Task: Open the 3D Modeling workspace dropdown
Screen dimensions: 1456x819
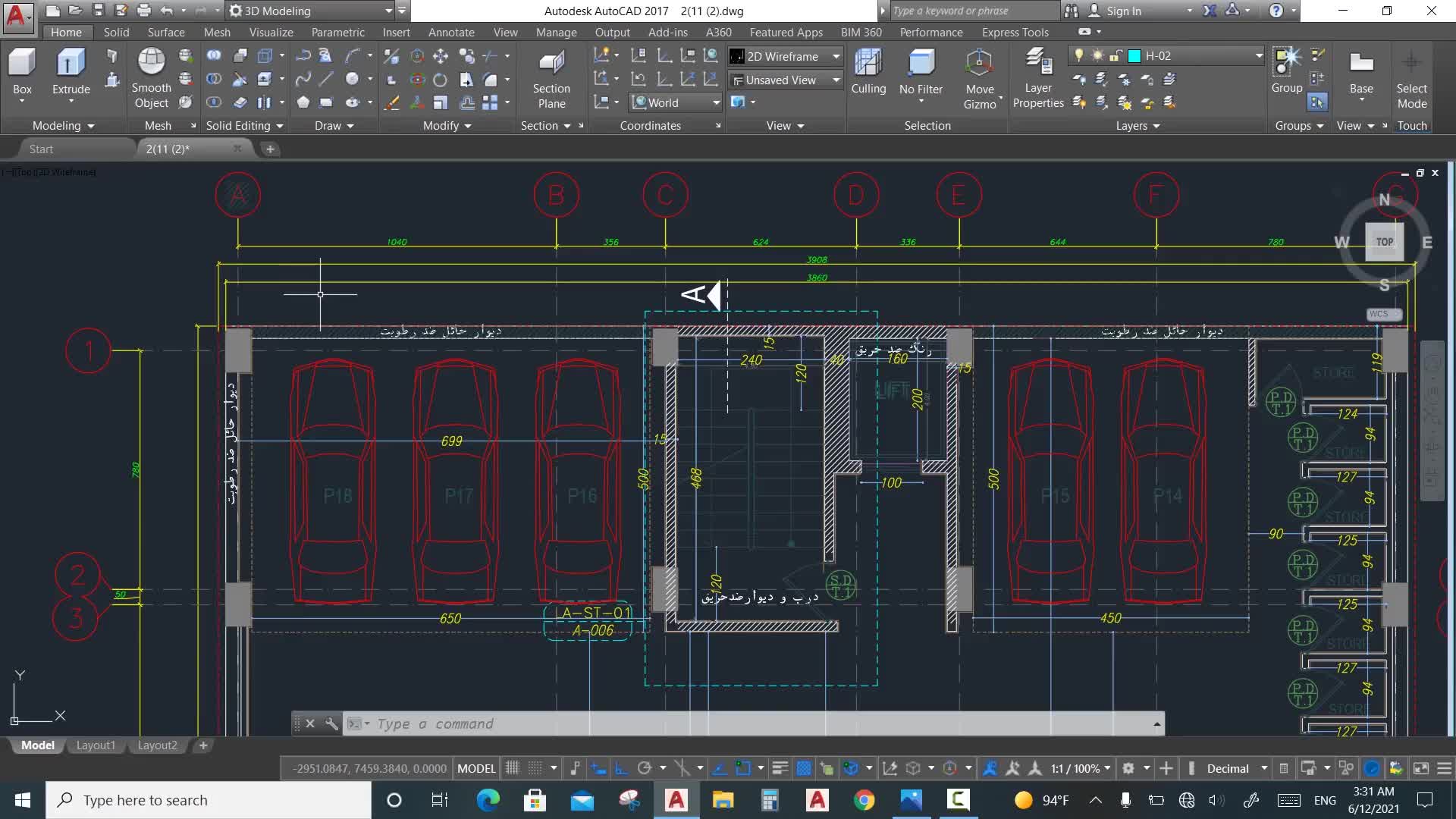Action: coord(388,11)
